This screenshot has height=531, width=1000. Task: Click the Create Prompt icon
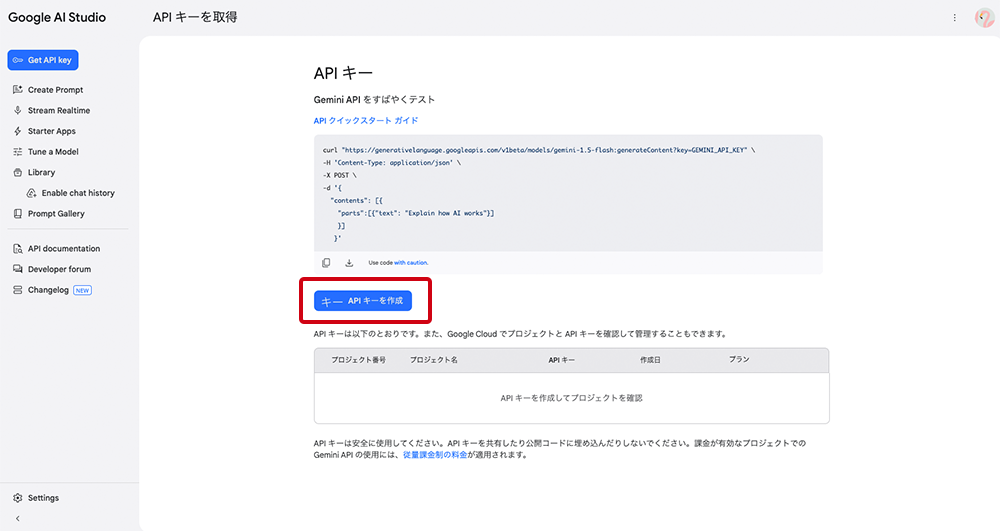[x=18, y=90]
